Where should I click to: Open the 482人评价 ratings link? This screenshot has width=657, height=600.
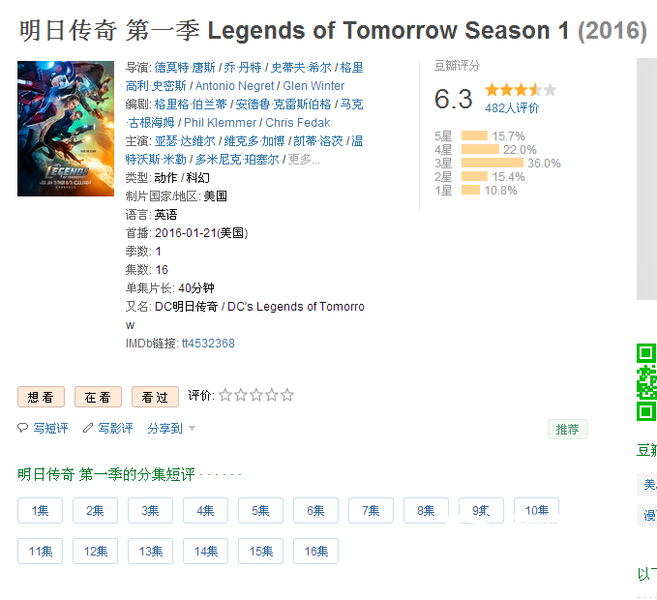[512, 108]
